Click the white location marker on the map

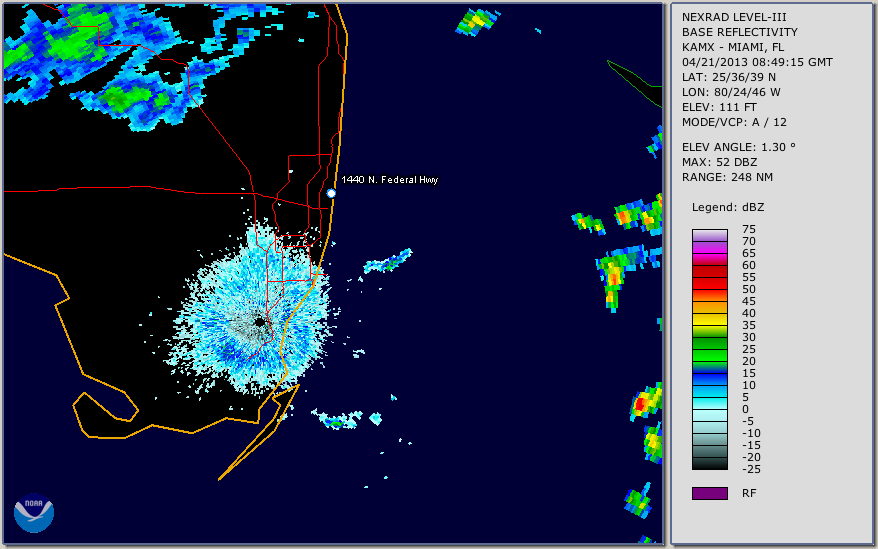point(331,193)
